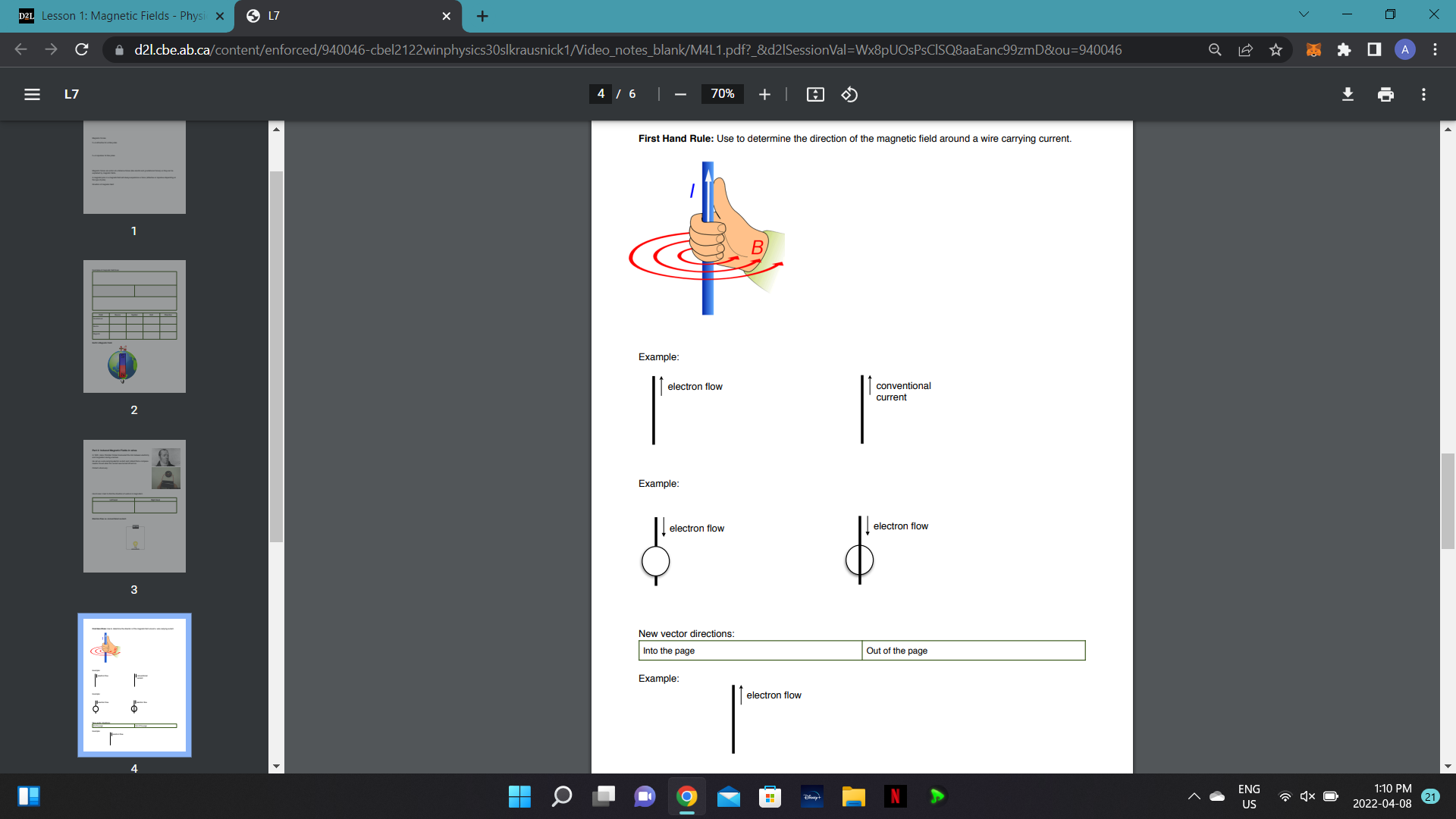Open the Extensions puzzle menu
Image resolution: width=1456 pixels, height=819 pixels.
pyautogui.click(x=1344, y=49)
